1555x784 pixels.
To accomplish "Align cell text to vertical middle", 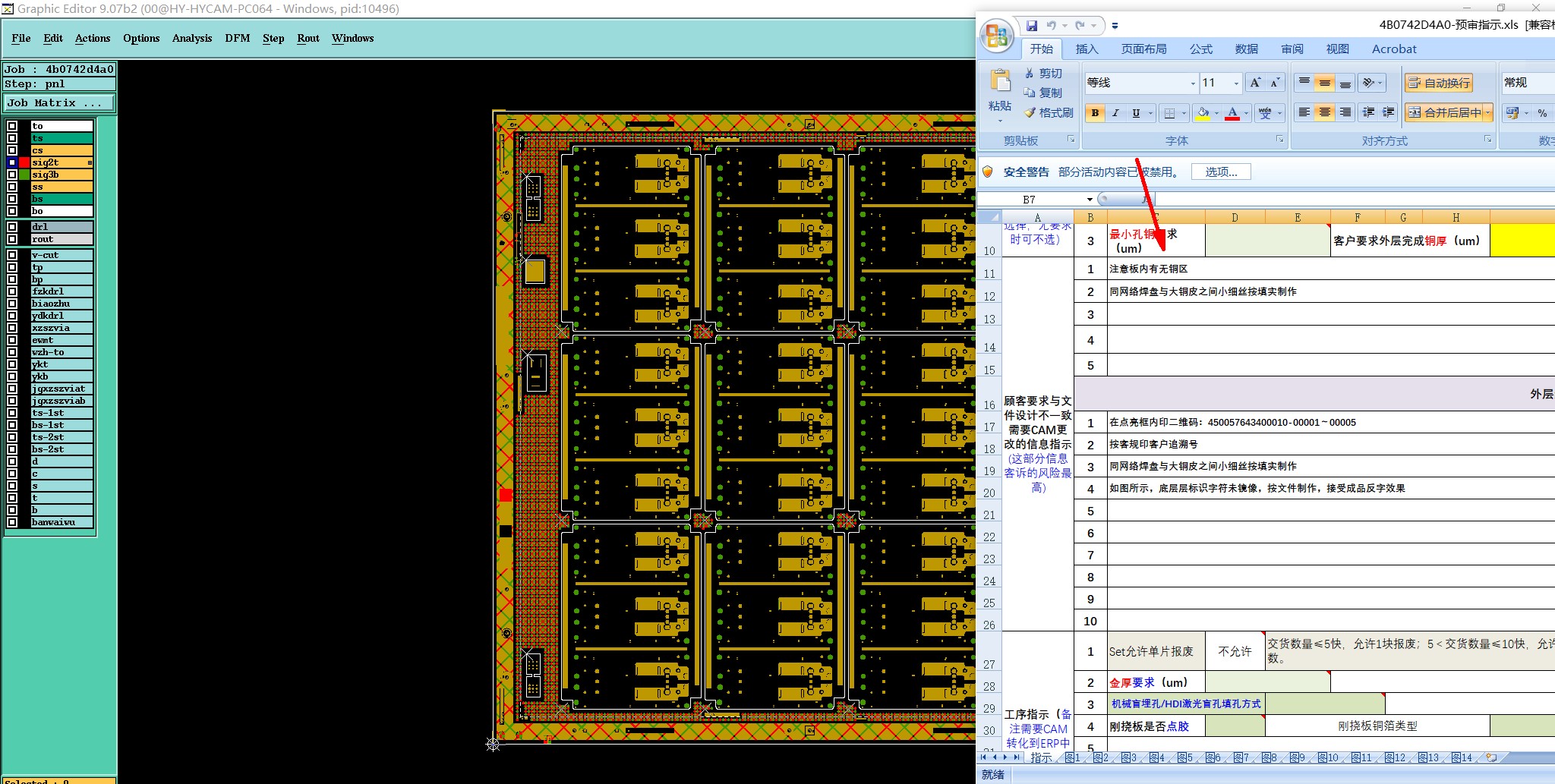I will coord(1324,83).
